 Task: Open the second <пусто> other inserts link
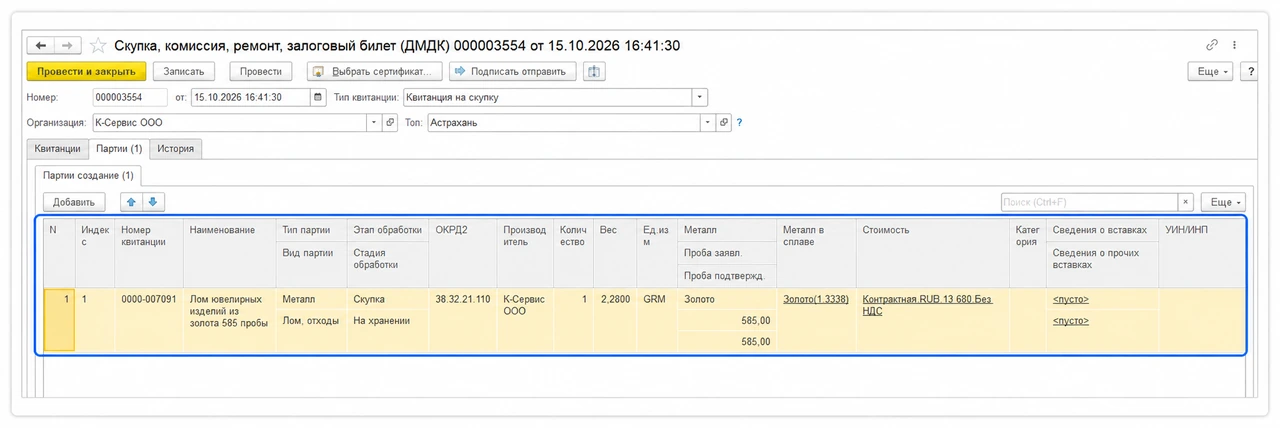coord(1070,321)
